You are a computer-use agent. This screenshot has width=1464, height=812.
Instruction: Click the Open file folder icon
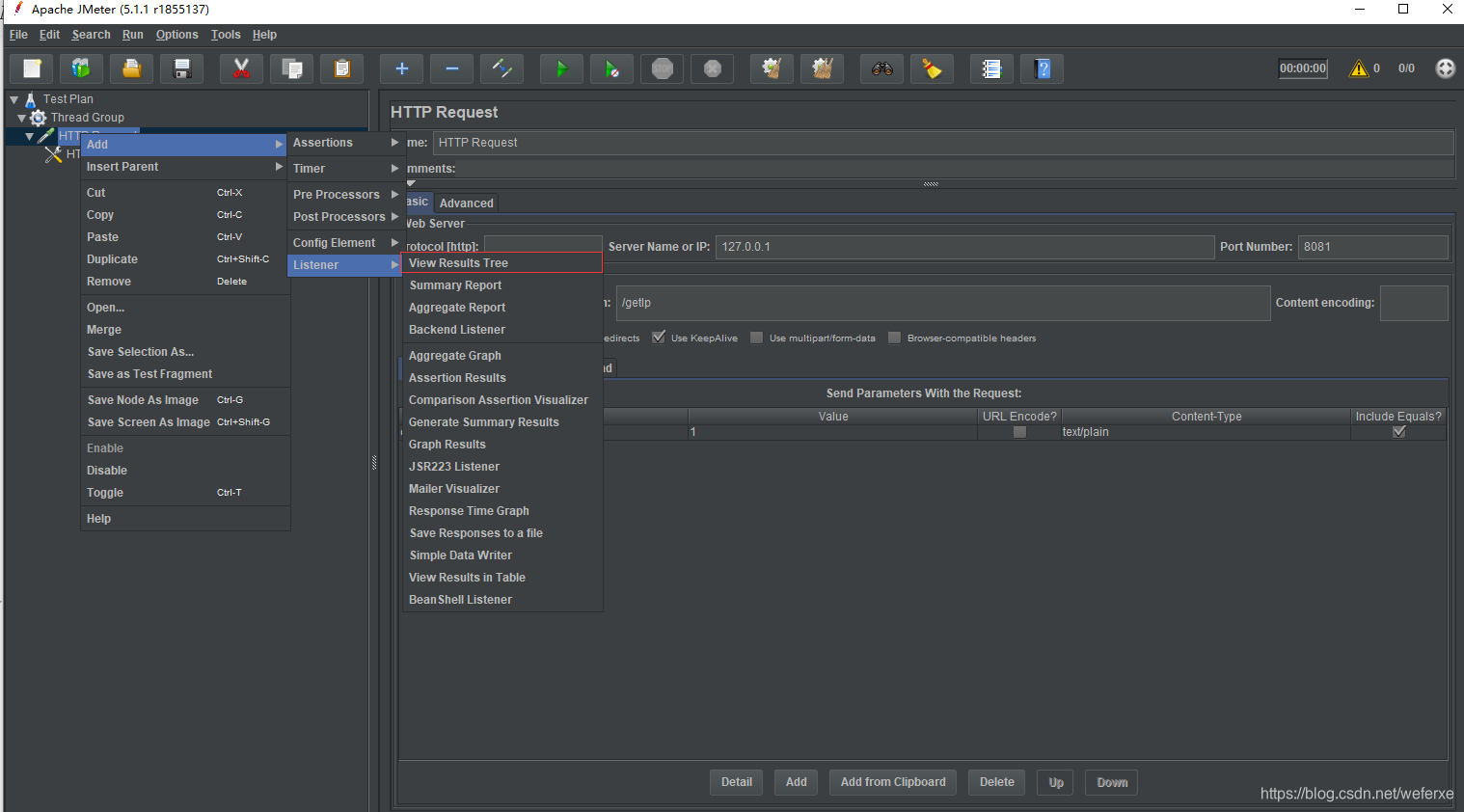132,68
